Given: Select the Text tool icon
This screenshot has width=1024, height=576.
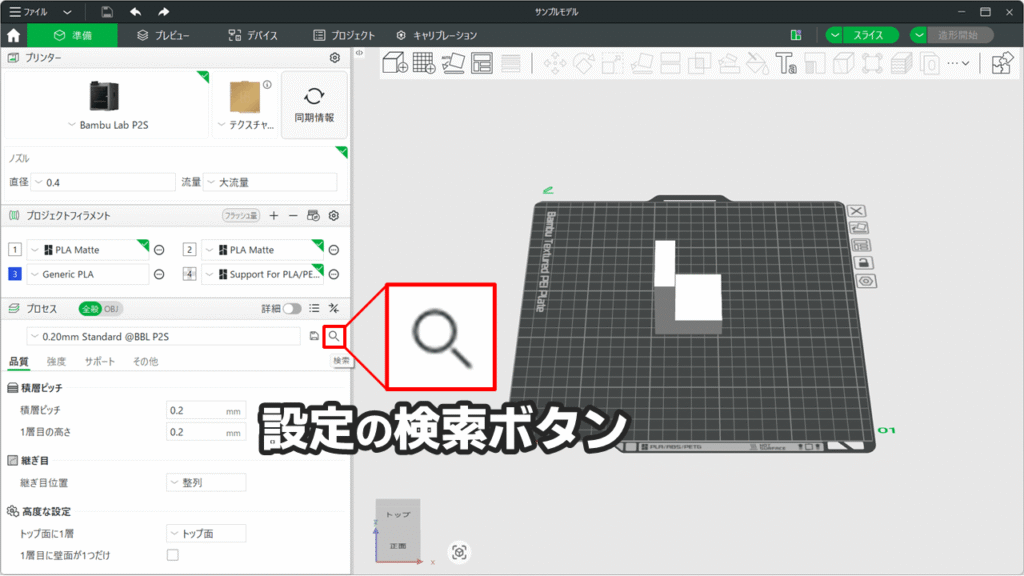Looking at the screenshot, I should click(x=786, y=64).
